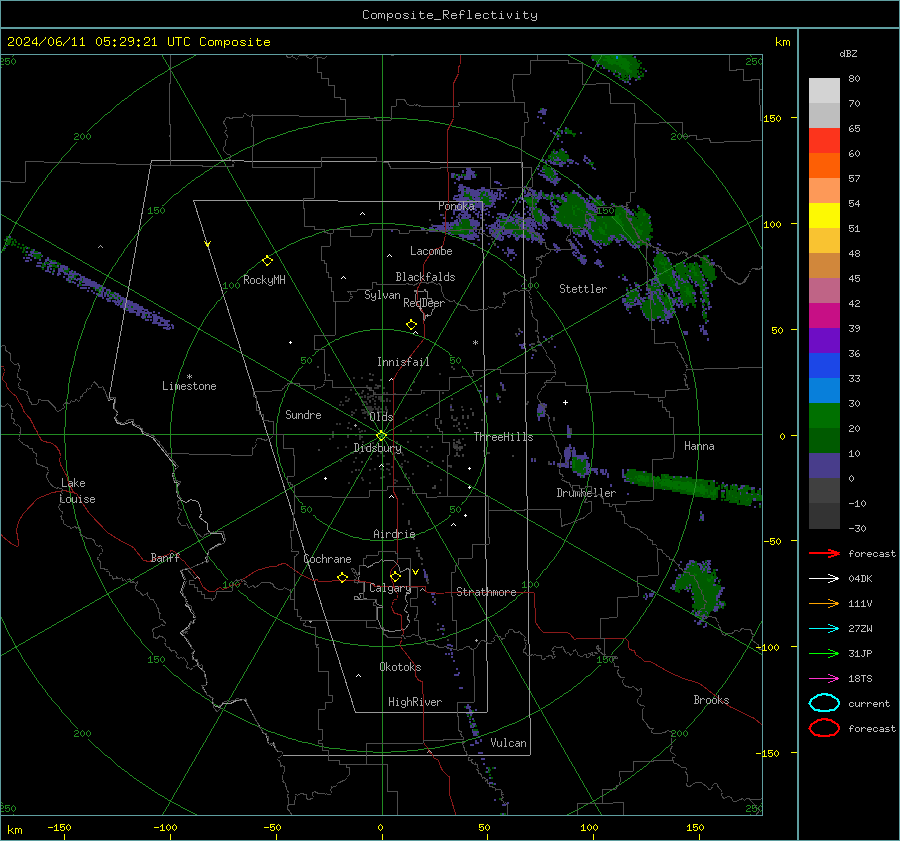Click the Calgary city label

tap(390, 588)
